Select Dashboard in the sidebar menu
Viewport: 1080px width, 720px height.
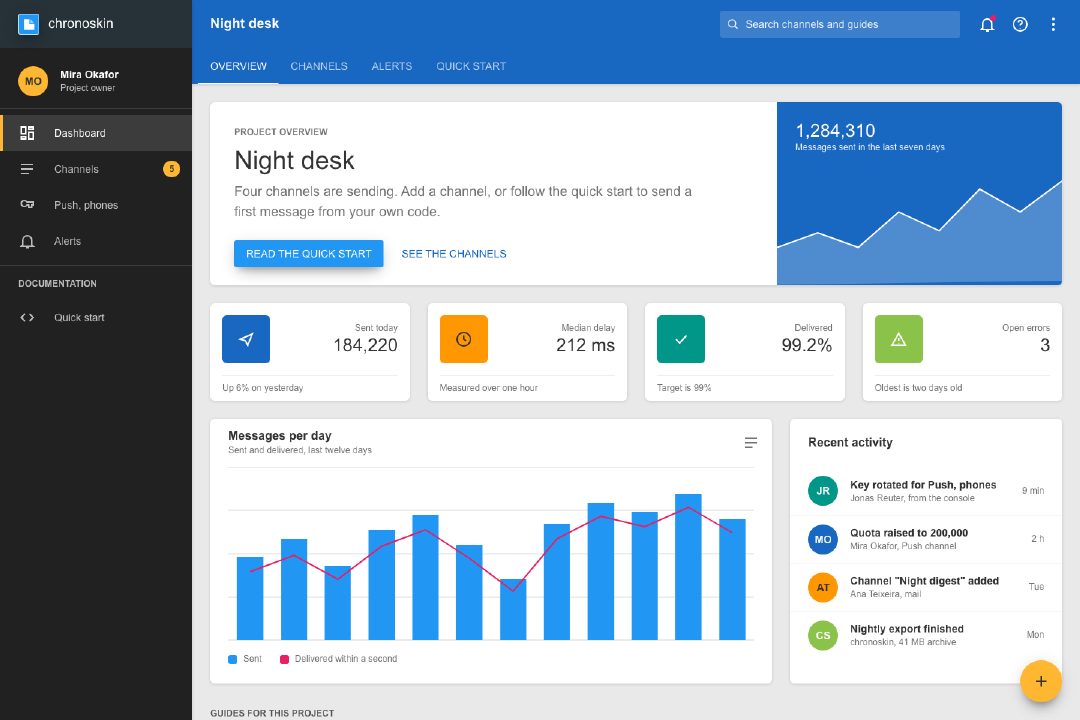(x=96, y=133)
